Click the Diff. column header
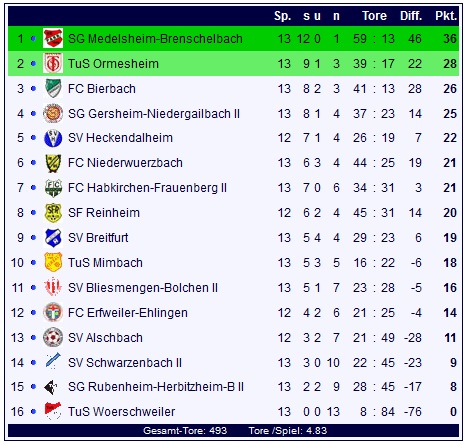Viewport: 469px width, 444px height. coord(411,16)
